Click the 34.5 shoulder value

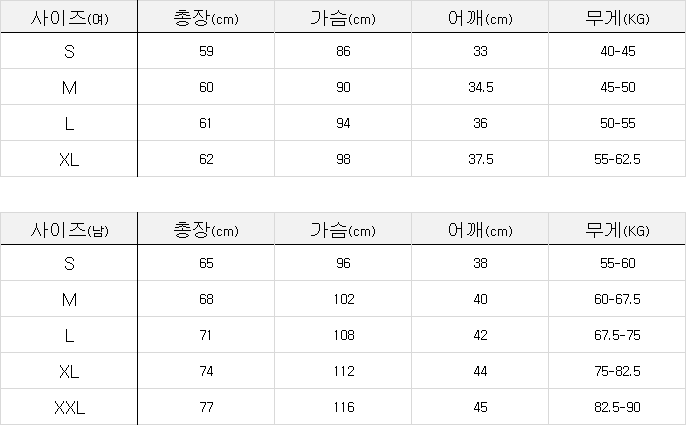[481, 87]
